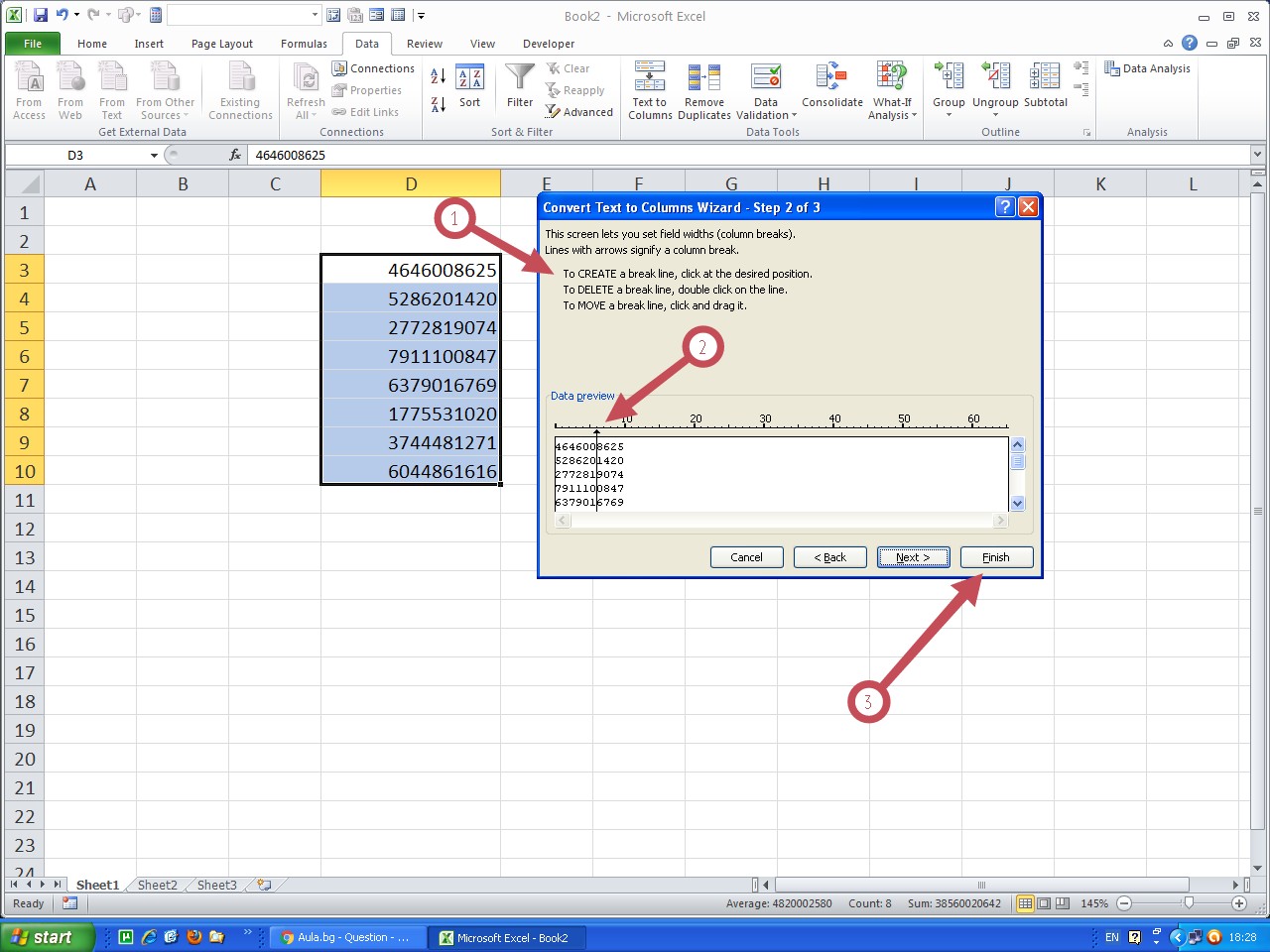This screenshot has width=1270, height=952.
Task: Minimize the ribbon with the caret
Action: (x=1168, y=43)
